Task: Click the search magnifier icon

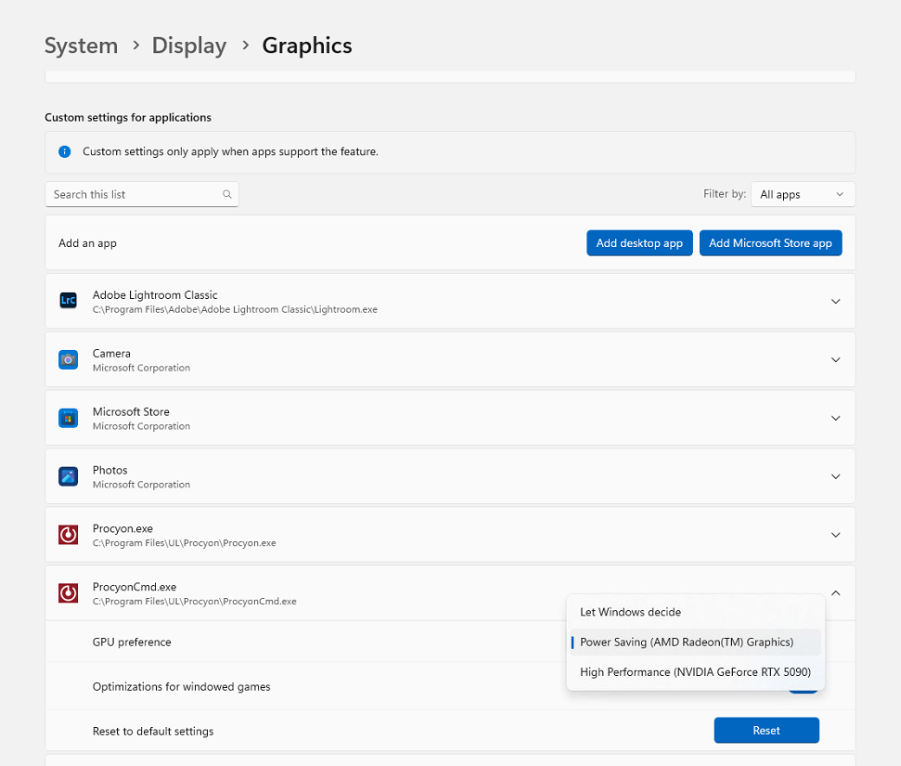Action: (227, 194)
